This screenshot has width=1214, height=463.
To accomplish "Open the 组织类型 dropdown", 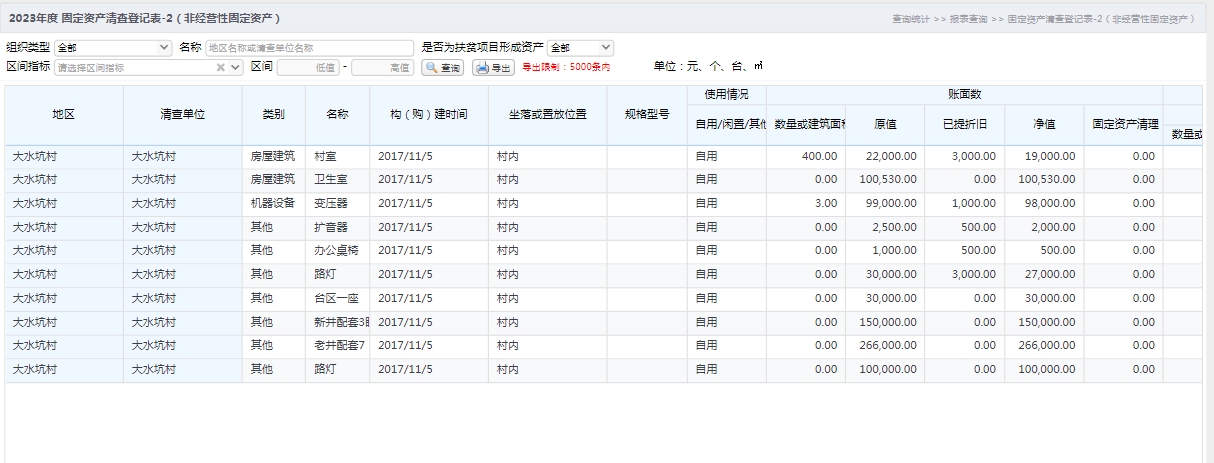I will 113,47.
